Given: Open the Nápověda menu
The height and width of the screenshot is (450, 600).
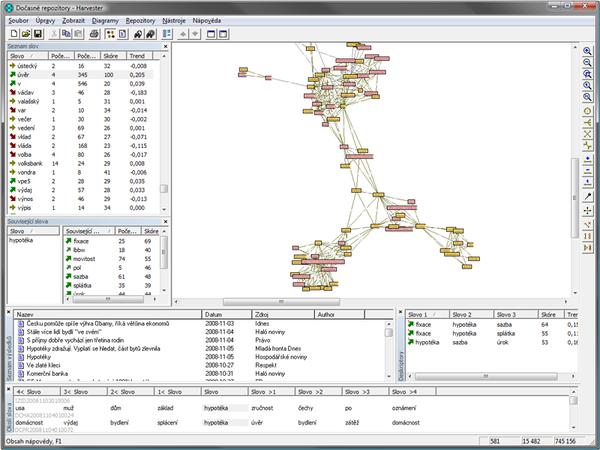Looking at the screenshot, I should [x=207, y=21].
